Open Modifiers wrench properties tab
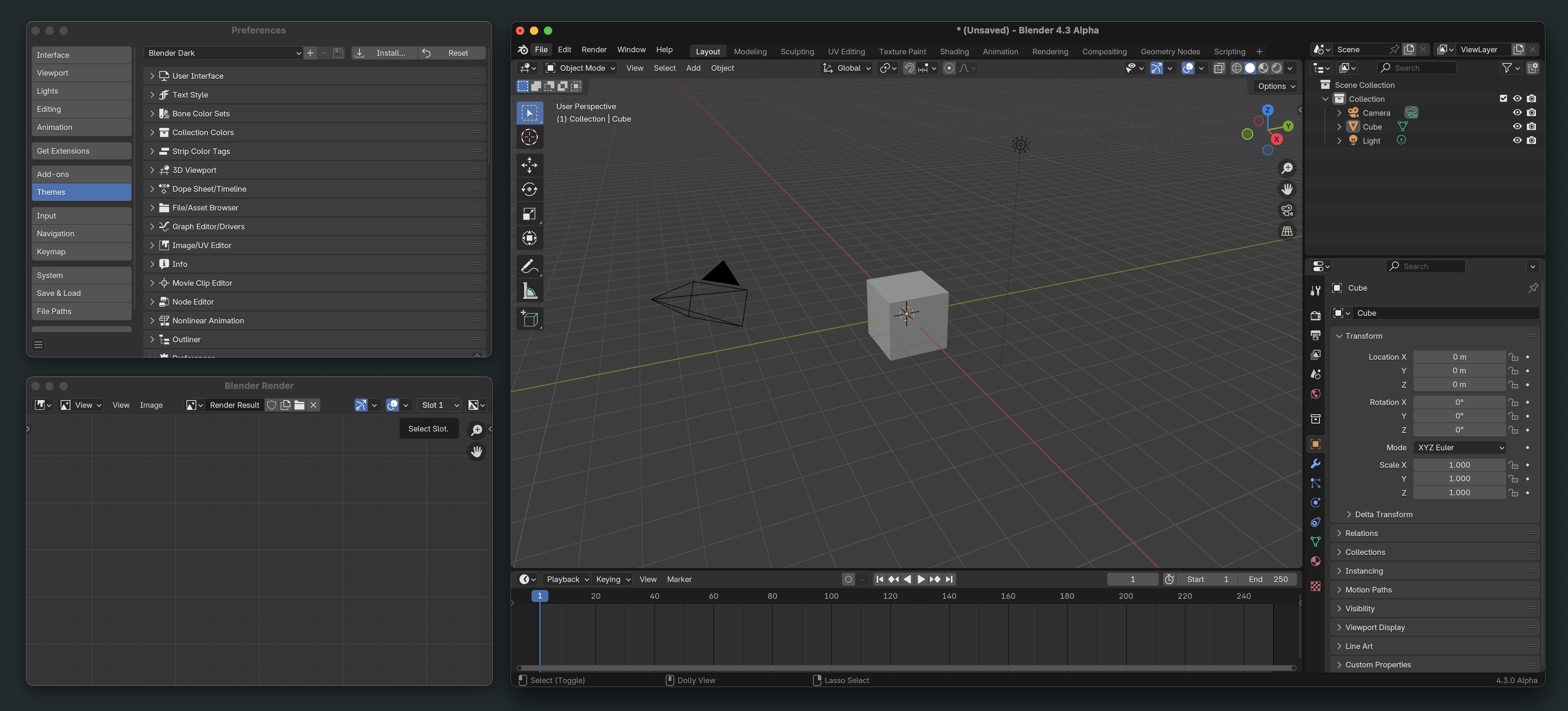Image resolution: width=1568 pixels, height=711 pixels. (1315, 464)
